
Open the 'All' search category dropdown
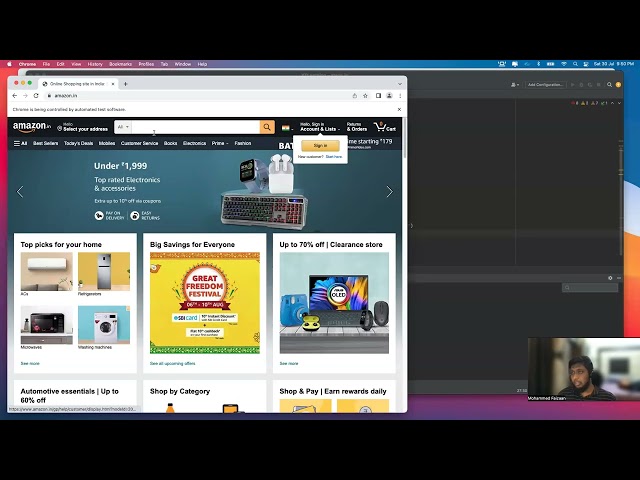tap(123, 127)
